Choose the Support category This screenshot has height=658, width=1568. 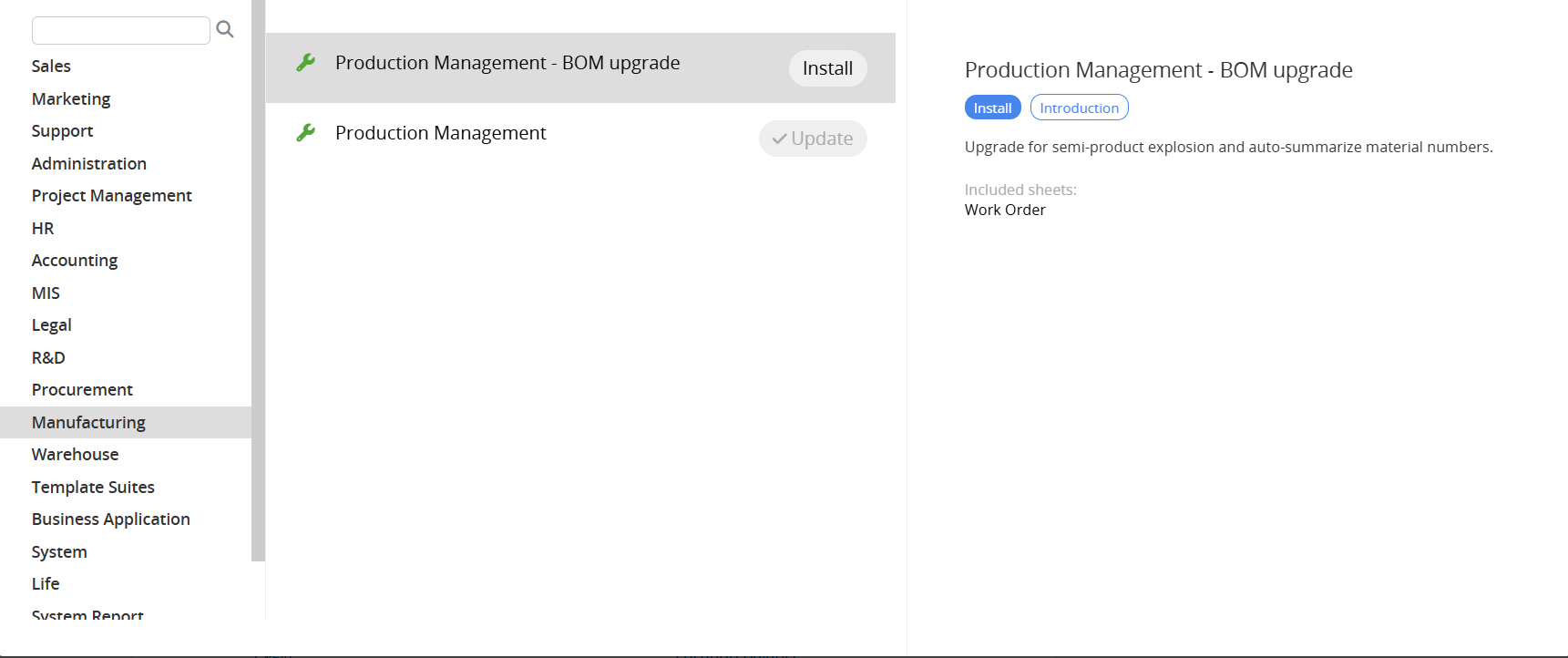pos(62,131)
